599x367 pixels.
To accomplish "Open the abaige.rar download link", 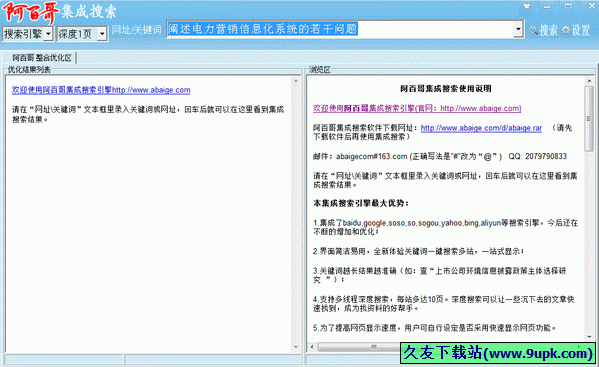I will pos(481,128).
